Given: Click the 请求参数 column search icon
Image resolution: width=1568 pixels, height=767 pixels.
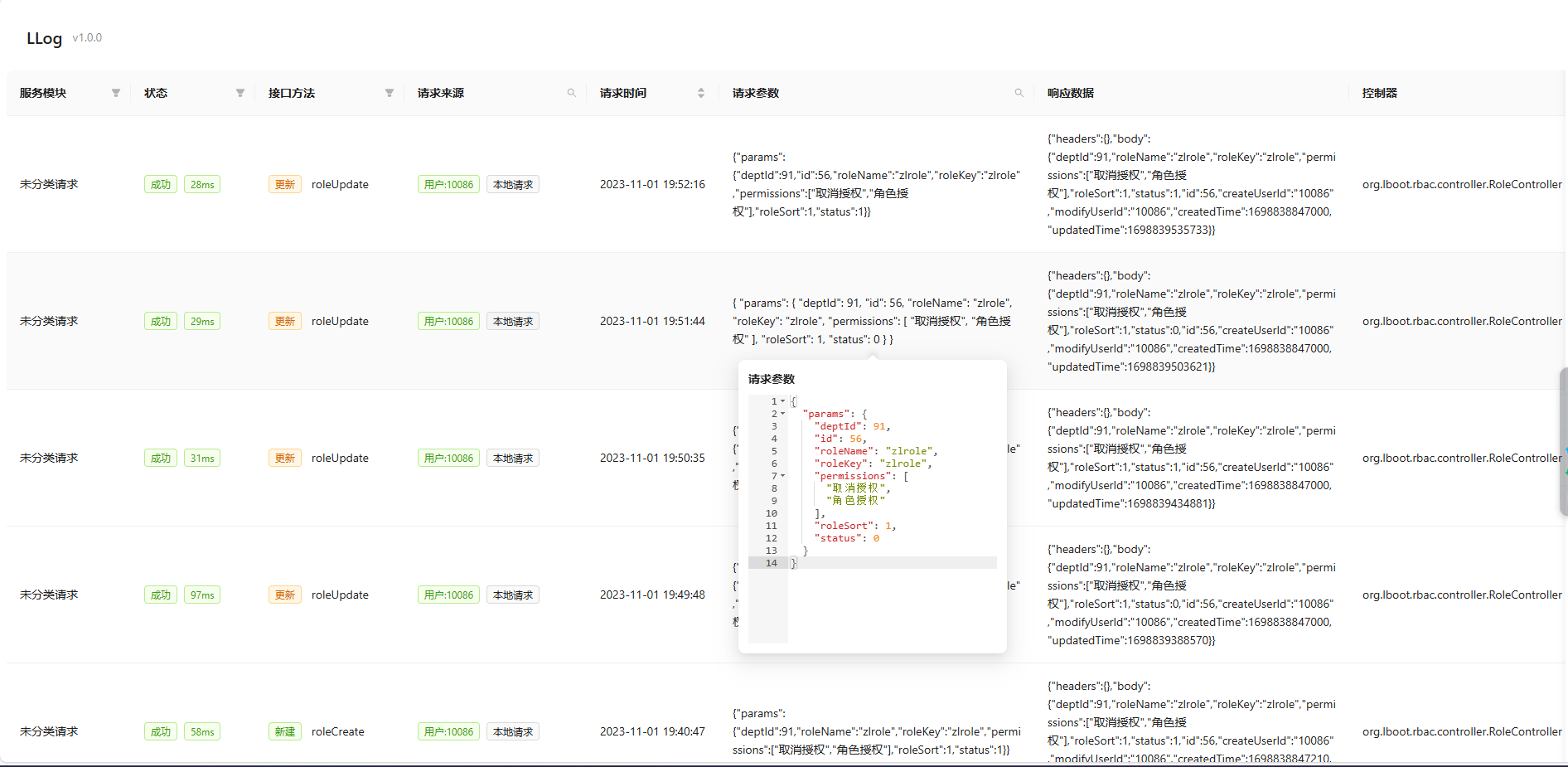Looking at the screenshot, I should point(1019,93).
